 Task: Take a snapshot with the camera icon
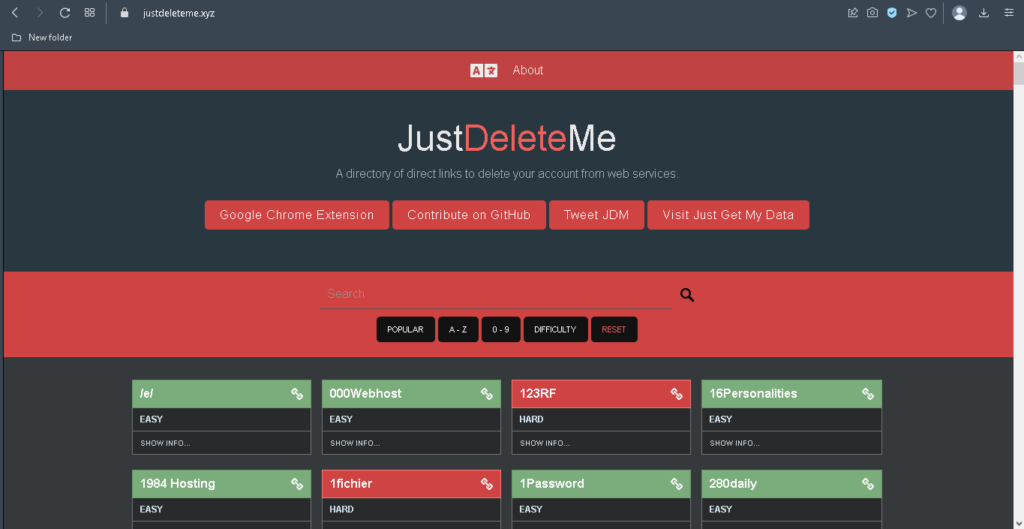click(x=872, y=12)
